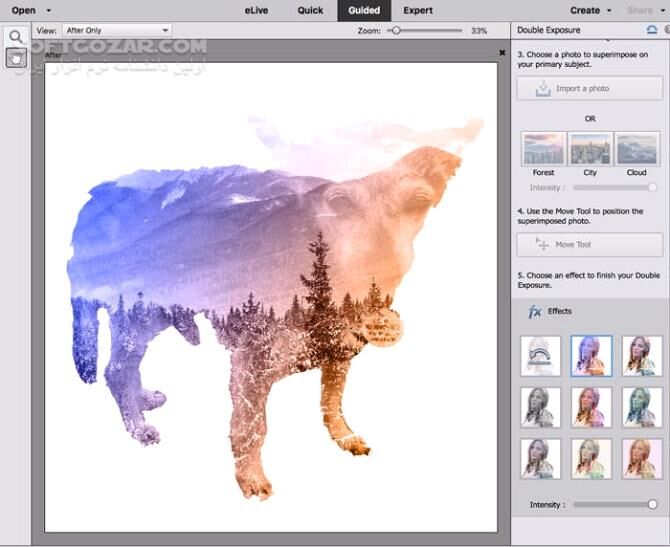The image size is (670, 547).
Task: Click the 33% zoom value
Action: 479,31
